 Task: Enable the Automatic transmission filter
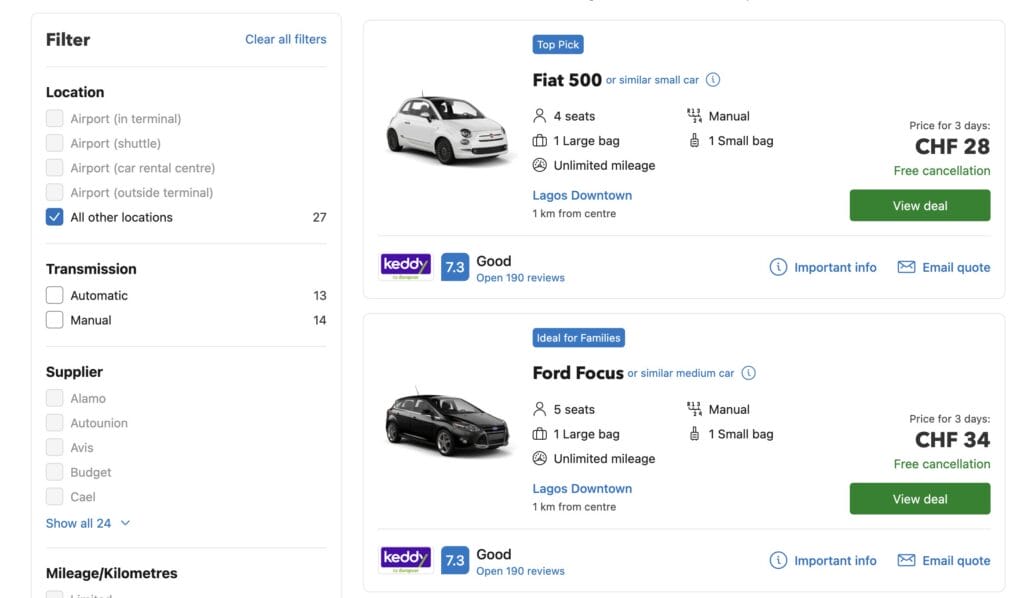(x=55, y=296)
